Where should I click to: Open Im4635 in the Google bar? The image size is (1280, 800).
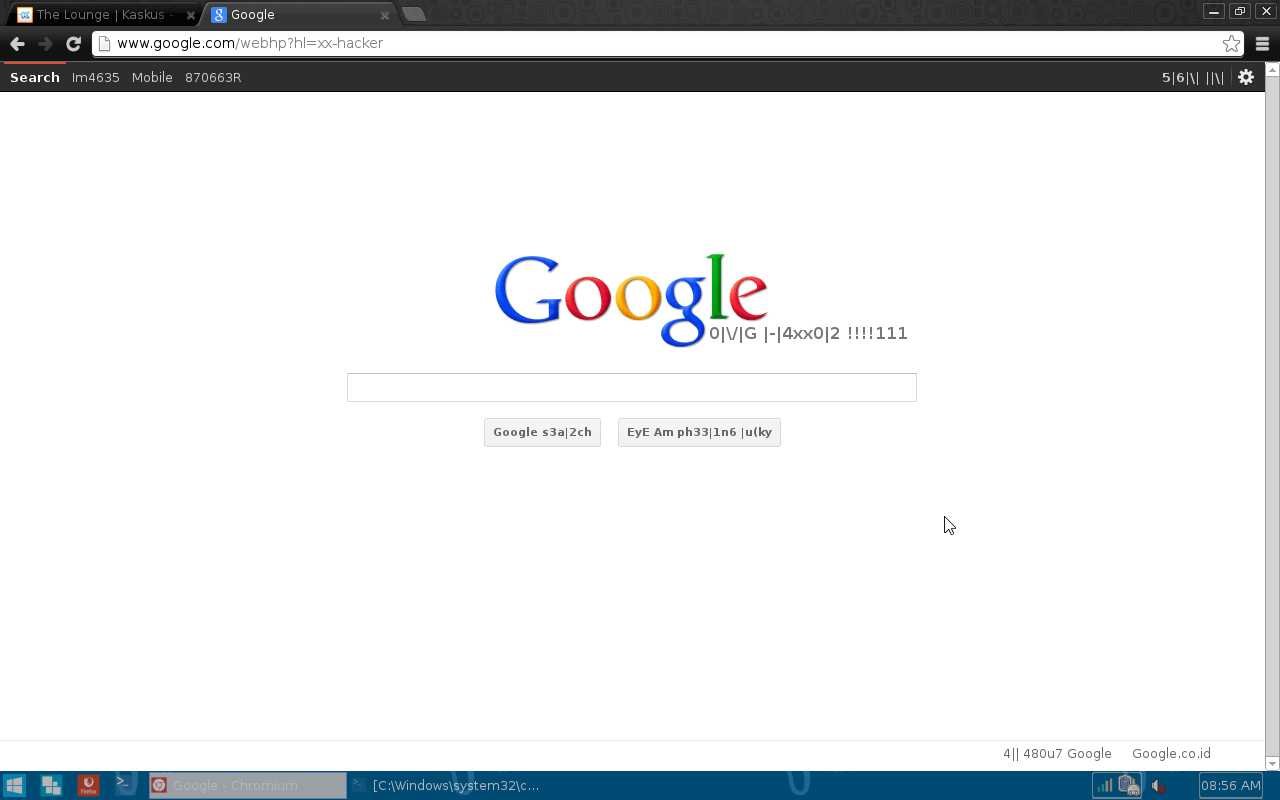pos(96,77)
